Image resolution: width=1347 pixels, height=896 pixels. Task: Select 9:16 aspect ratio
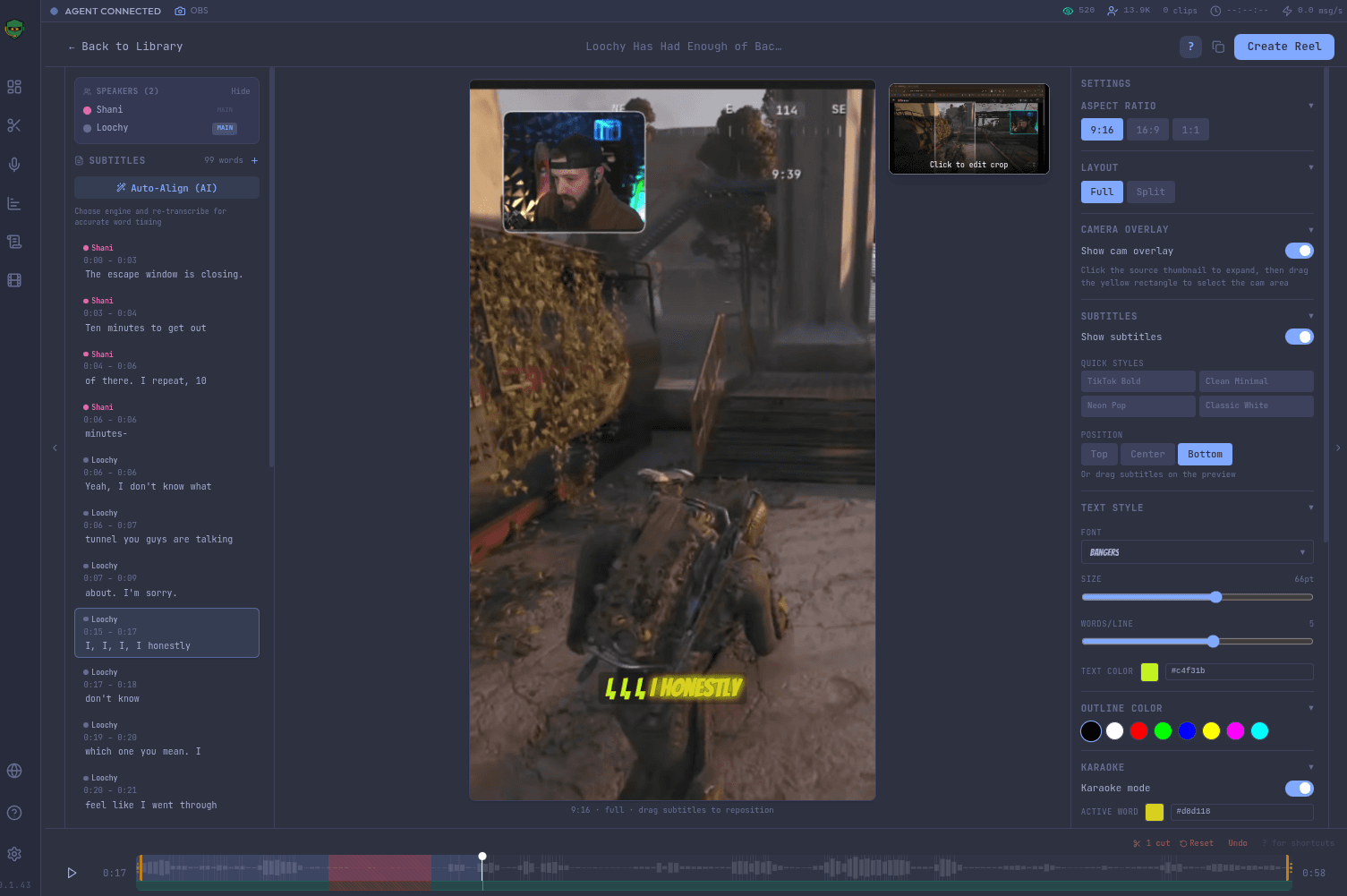[1102, 130]
